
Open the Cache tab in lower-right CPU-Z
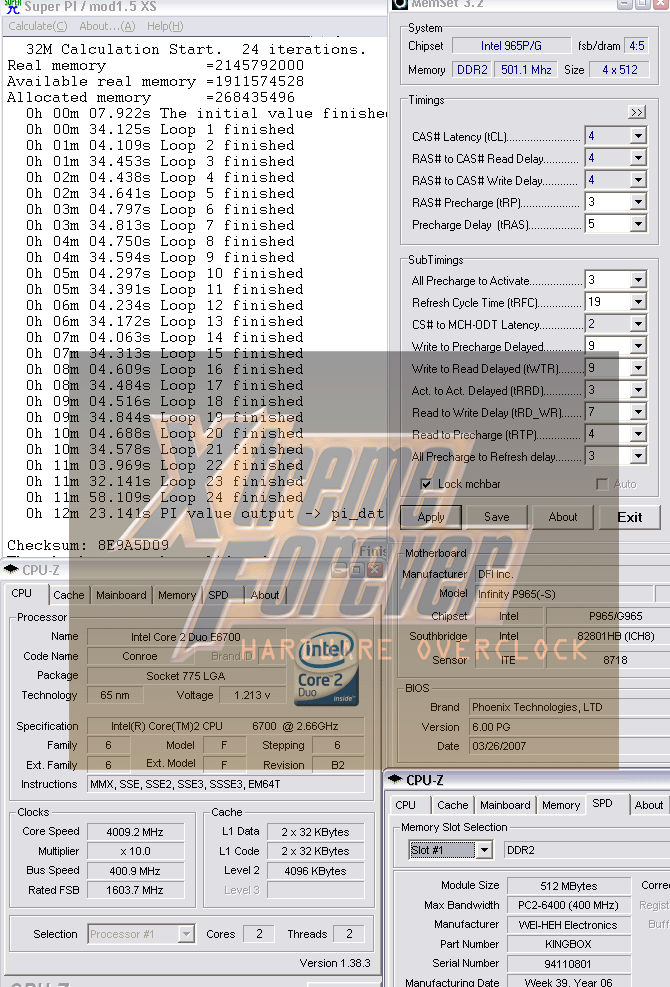pos(453,805)
